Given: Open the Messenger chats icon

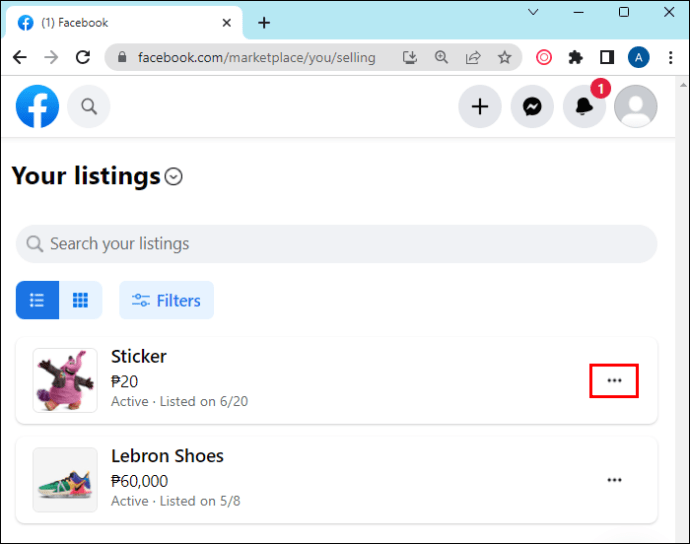Looking at the screenshot, I should [532, 107].
